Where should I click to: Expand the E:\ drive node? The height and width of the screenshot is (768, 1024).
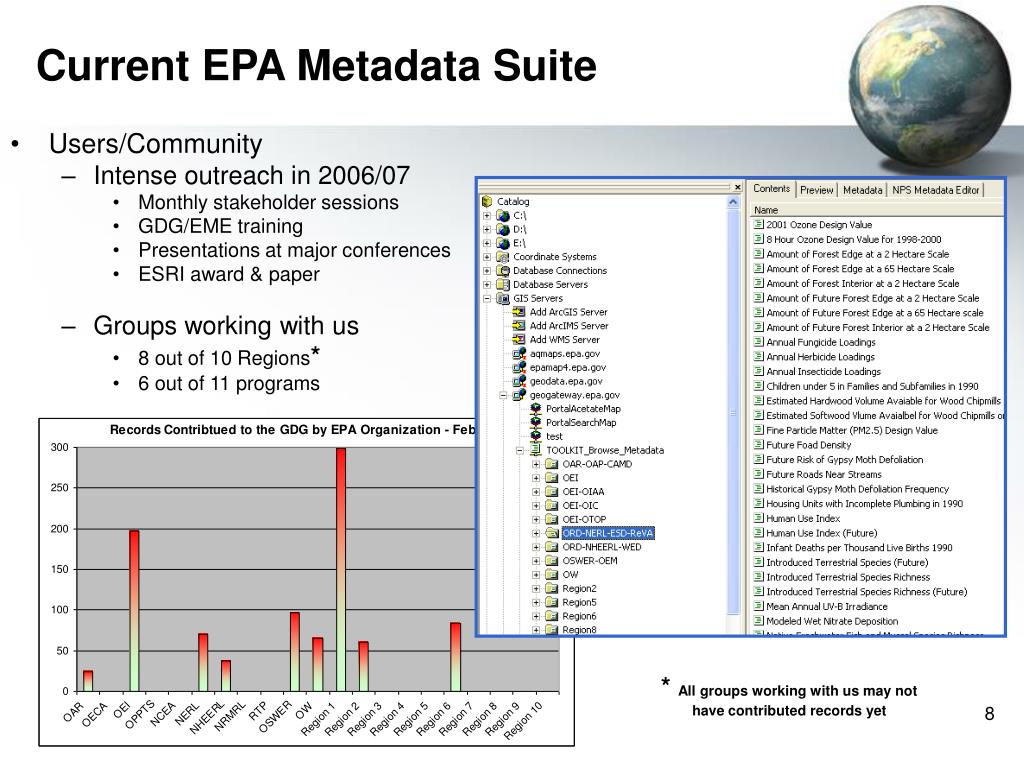[487, 243]
